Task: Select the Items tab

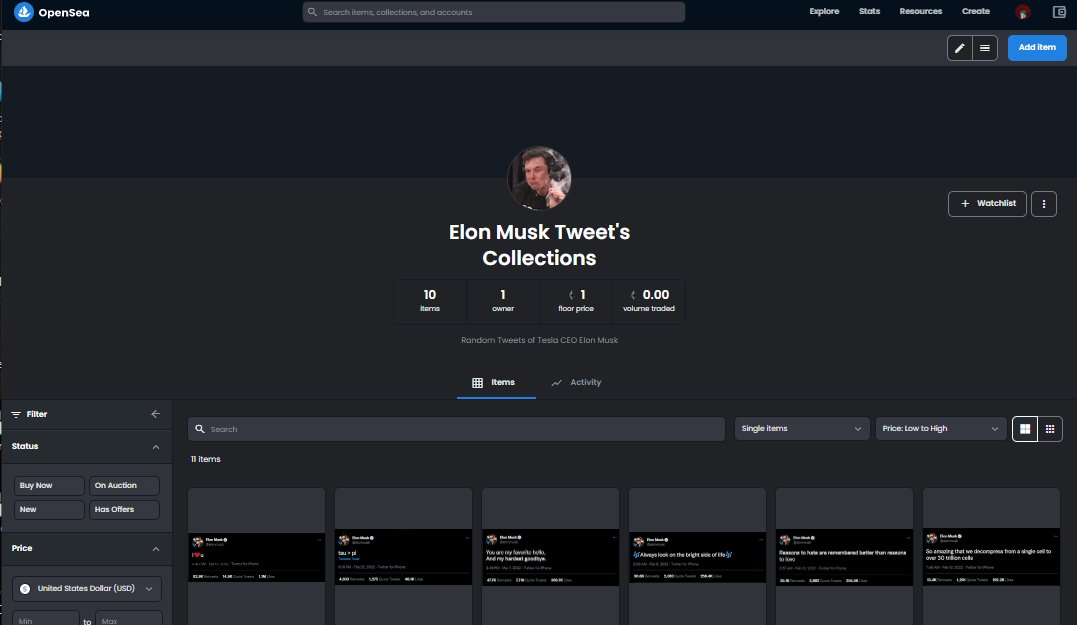Action: [x=496, y=383]
